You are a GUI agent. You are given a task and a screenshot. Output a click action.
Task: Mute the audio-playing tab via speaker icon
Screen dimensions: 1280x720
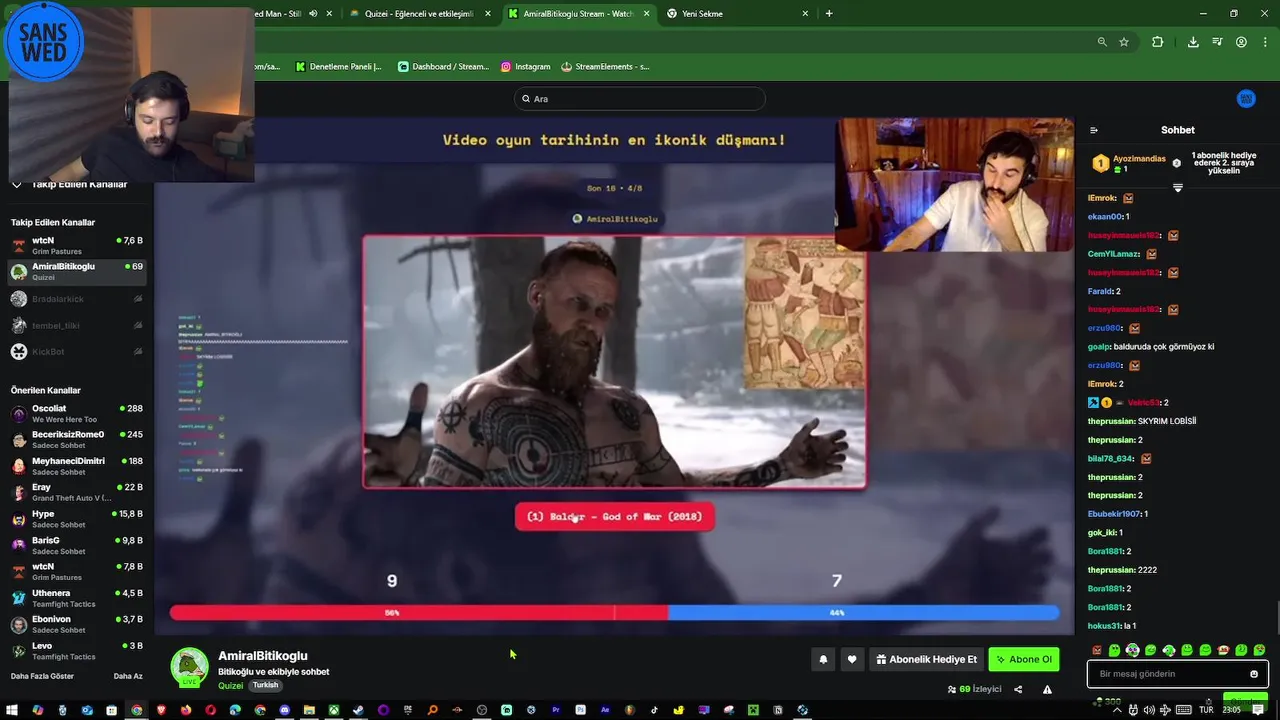click(x=313, y=14)
